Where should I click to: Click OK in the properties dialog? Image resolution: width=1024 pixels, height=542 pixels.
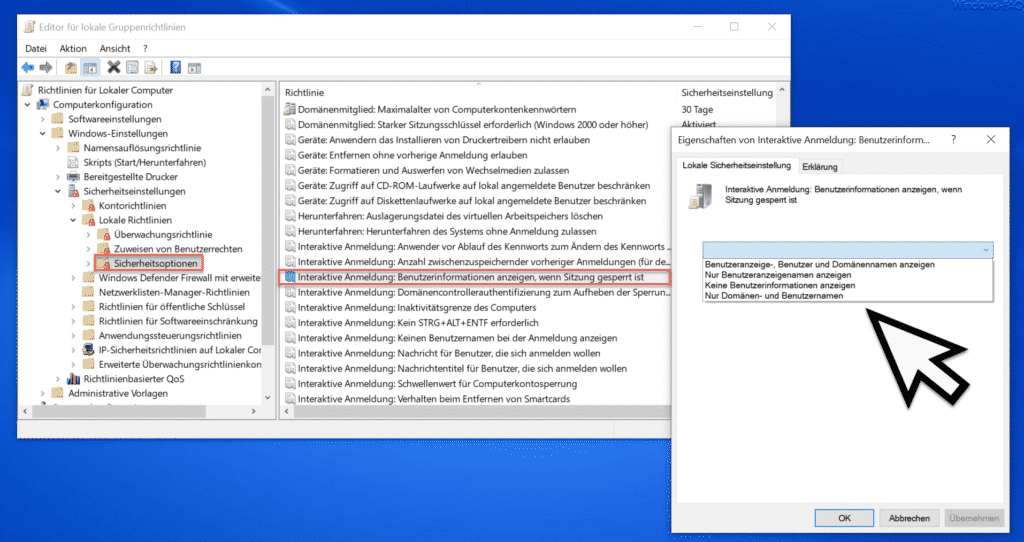(x=844, y=518)
